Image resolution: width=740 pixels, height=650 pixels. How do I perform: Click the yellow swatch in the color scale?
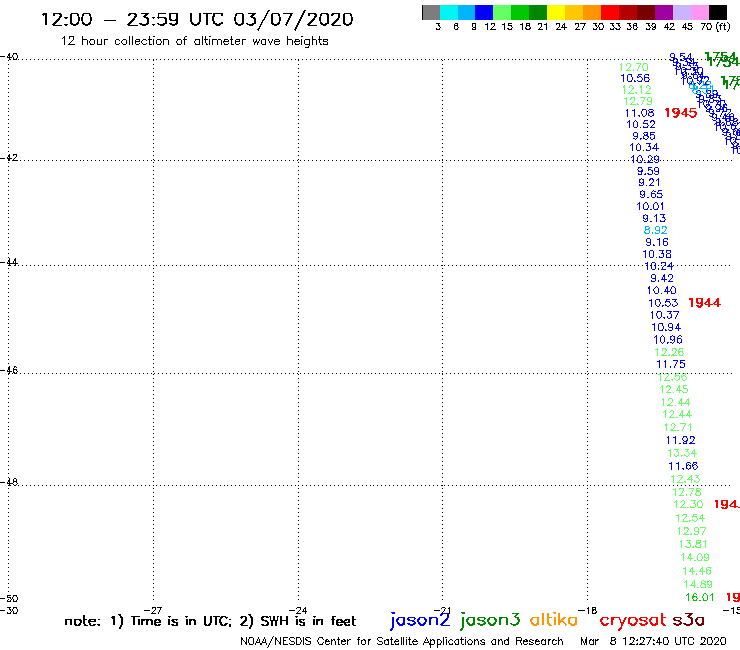tap(556, 12)
